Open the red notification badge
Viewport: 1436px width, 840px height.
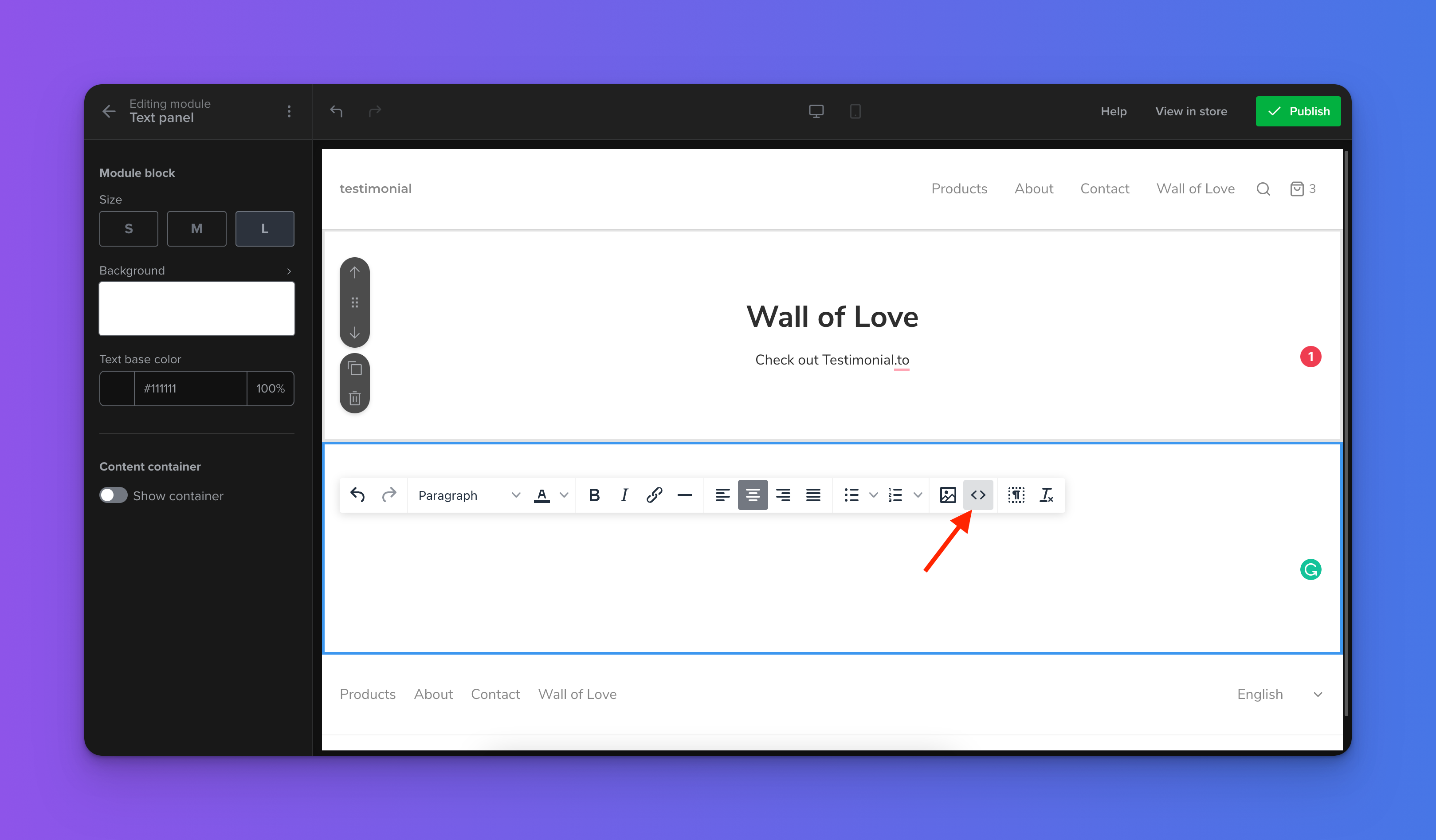tap(1310, 357)
